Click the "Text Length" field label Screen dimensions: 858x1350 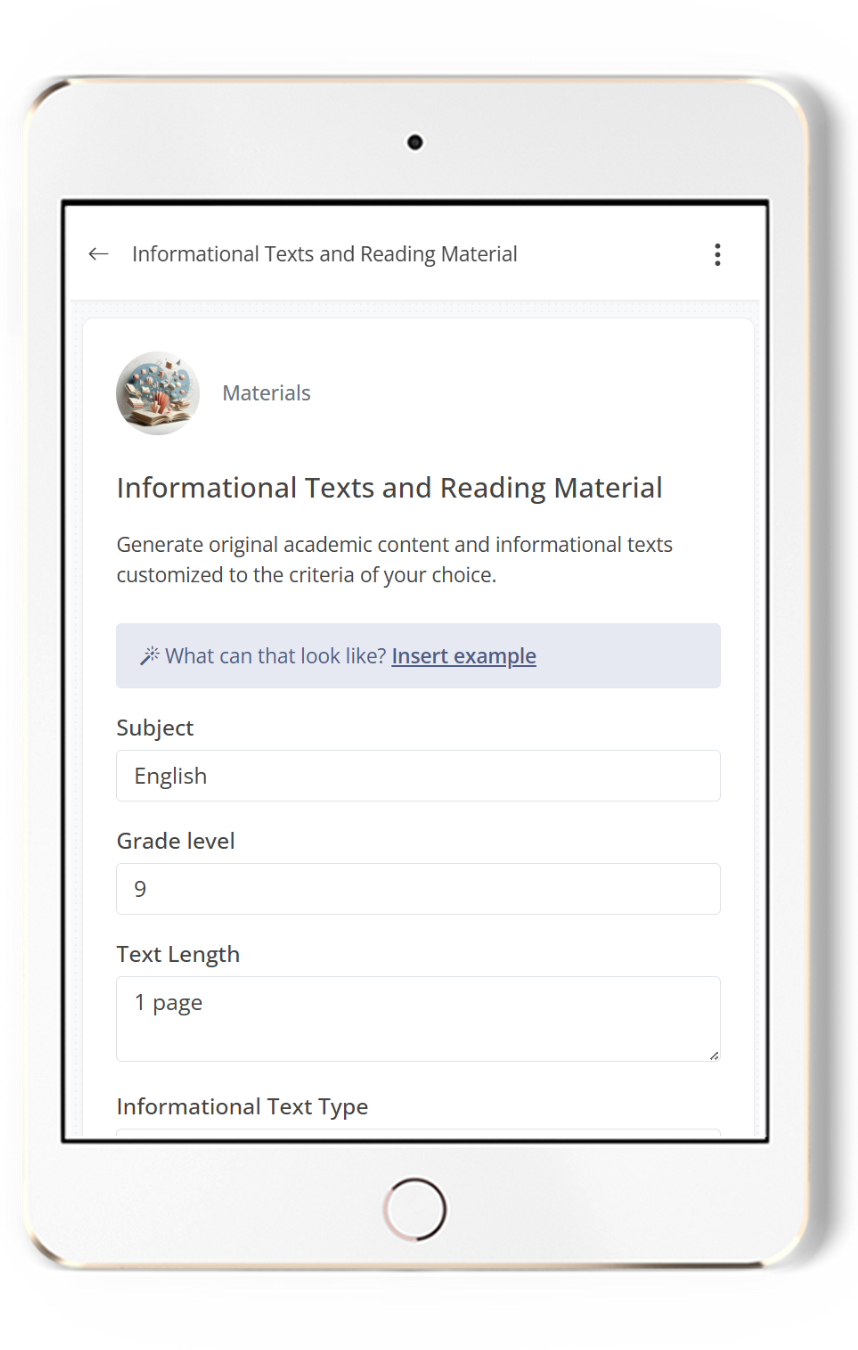pyautogui.click(x=178, y=954)
